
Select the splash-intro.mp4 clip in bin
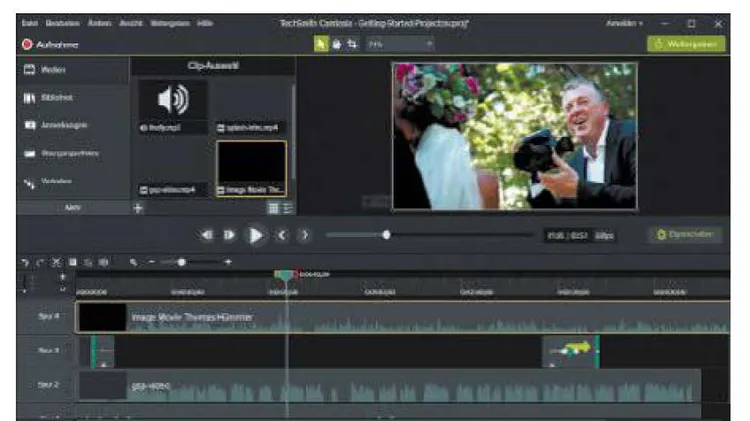pyautogui.click(x=251, y=107)
